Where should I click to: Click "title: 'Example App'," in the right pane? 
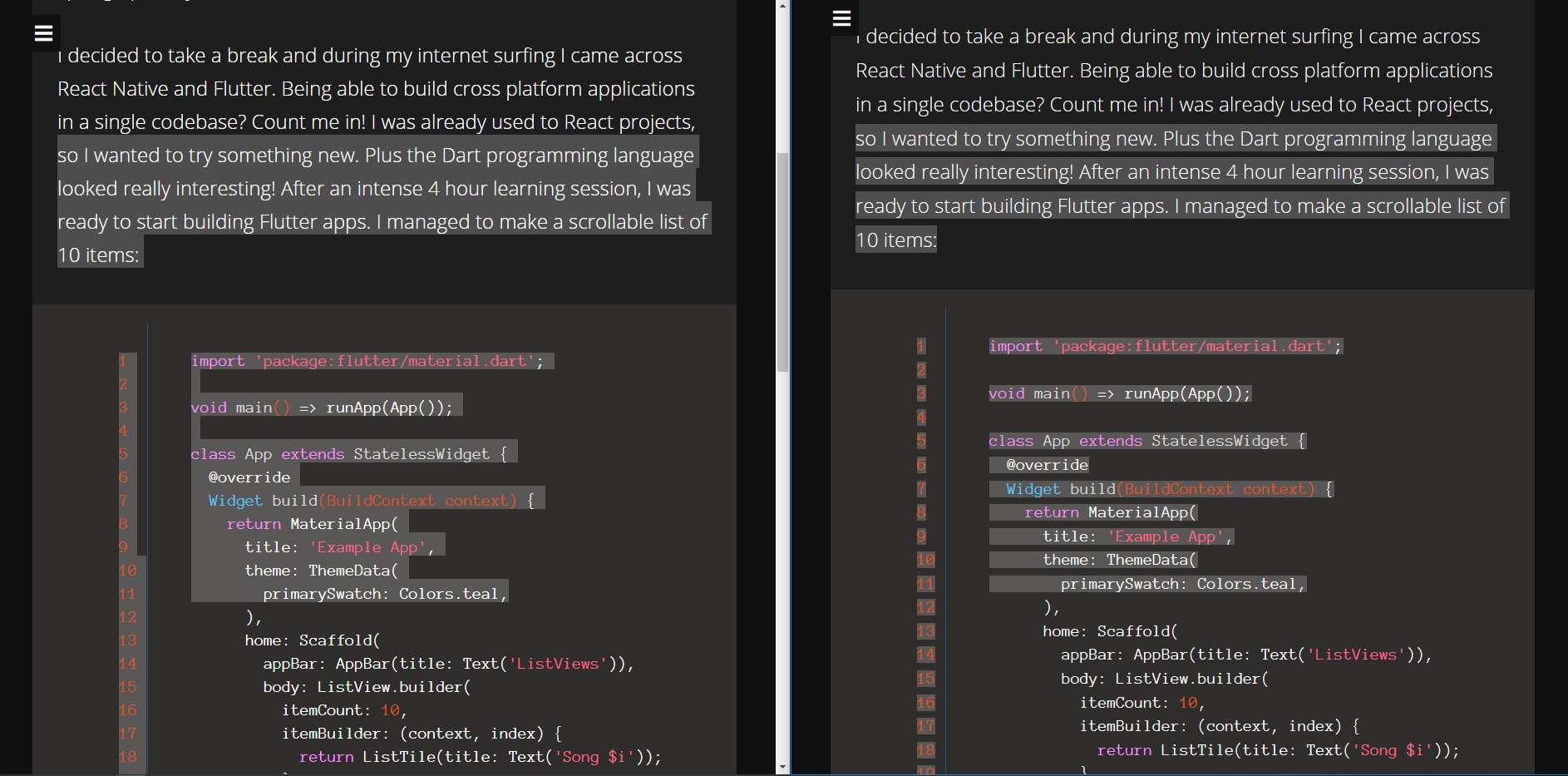[x=1138, y=536]
